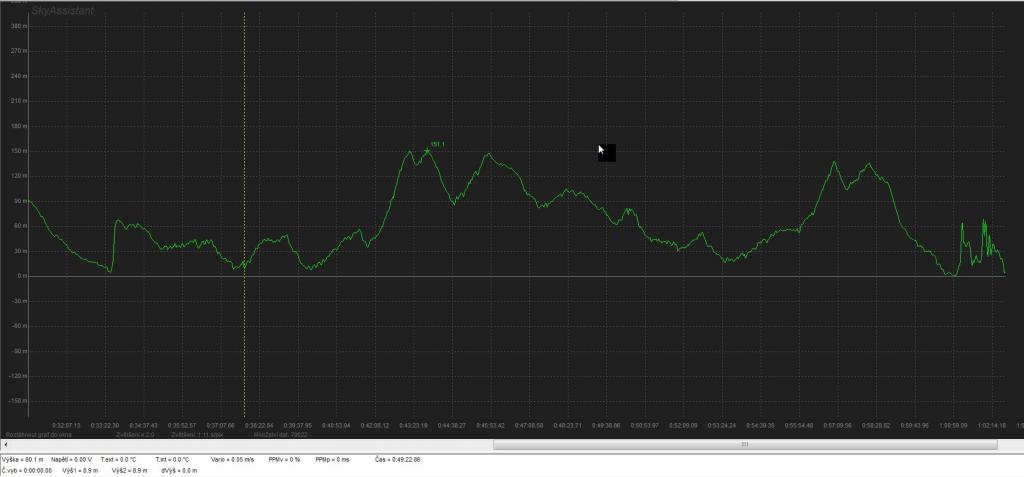
Task: Click the black square beside the mouse pointer
Action: pos(609,153)
